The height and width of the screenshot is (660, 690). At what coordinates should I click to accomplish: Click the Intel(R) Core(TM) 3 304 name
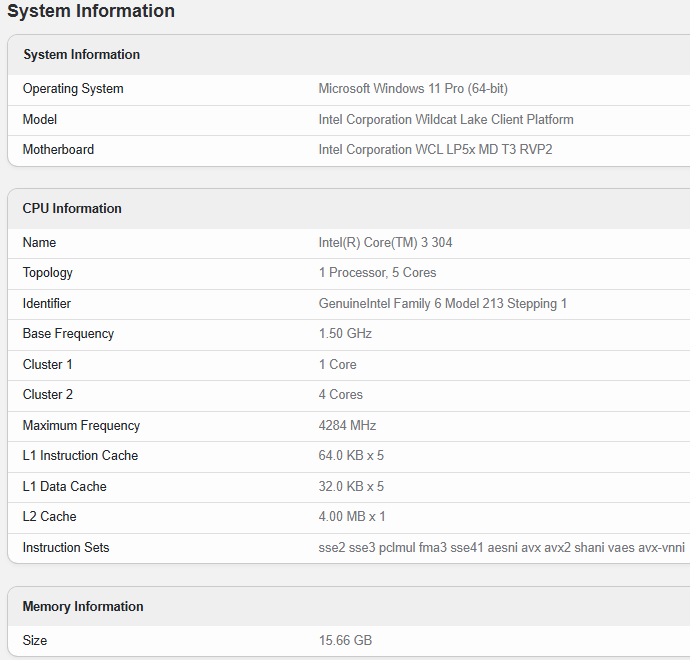pos(386,243)
